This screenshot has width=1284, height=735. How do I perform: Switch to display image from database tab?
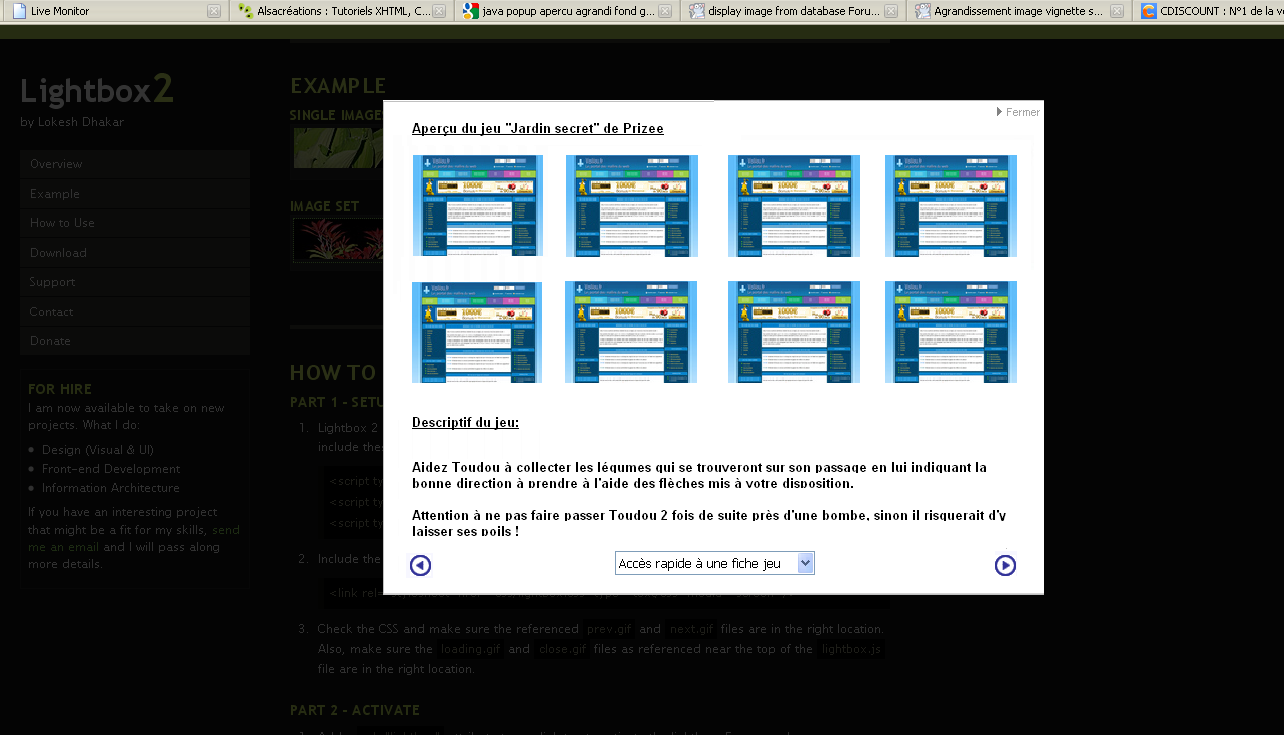[794, 11]
